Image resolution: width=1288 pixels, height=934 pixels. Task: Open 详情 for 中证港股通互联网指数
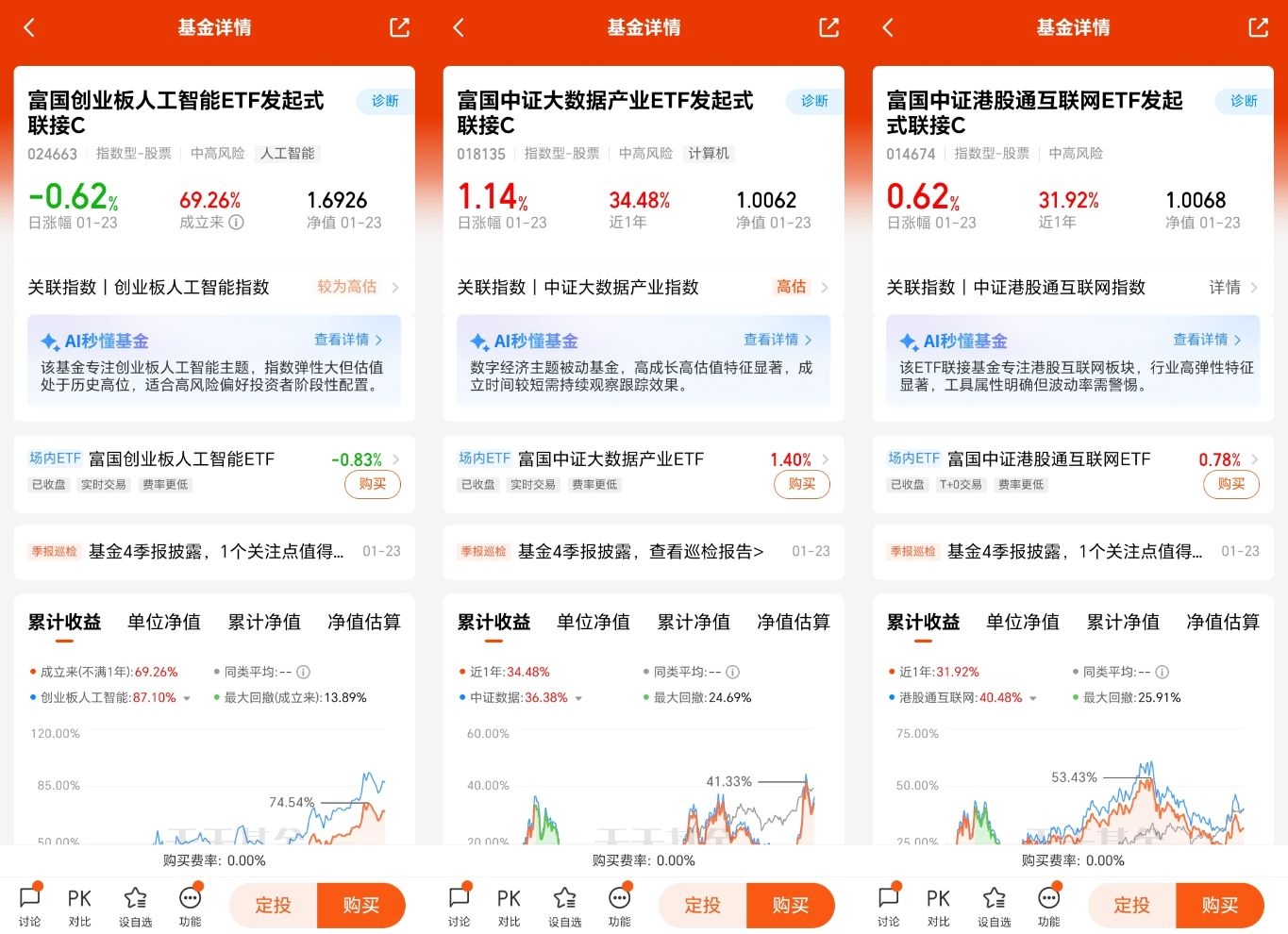[x=1233, y=287]
